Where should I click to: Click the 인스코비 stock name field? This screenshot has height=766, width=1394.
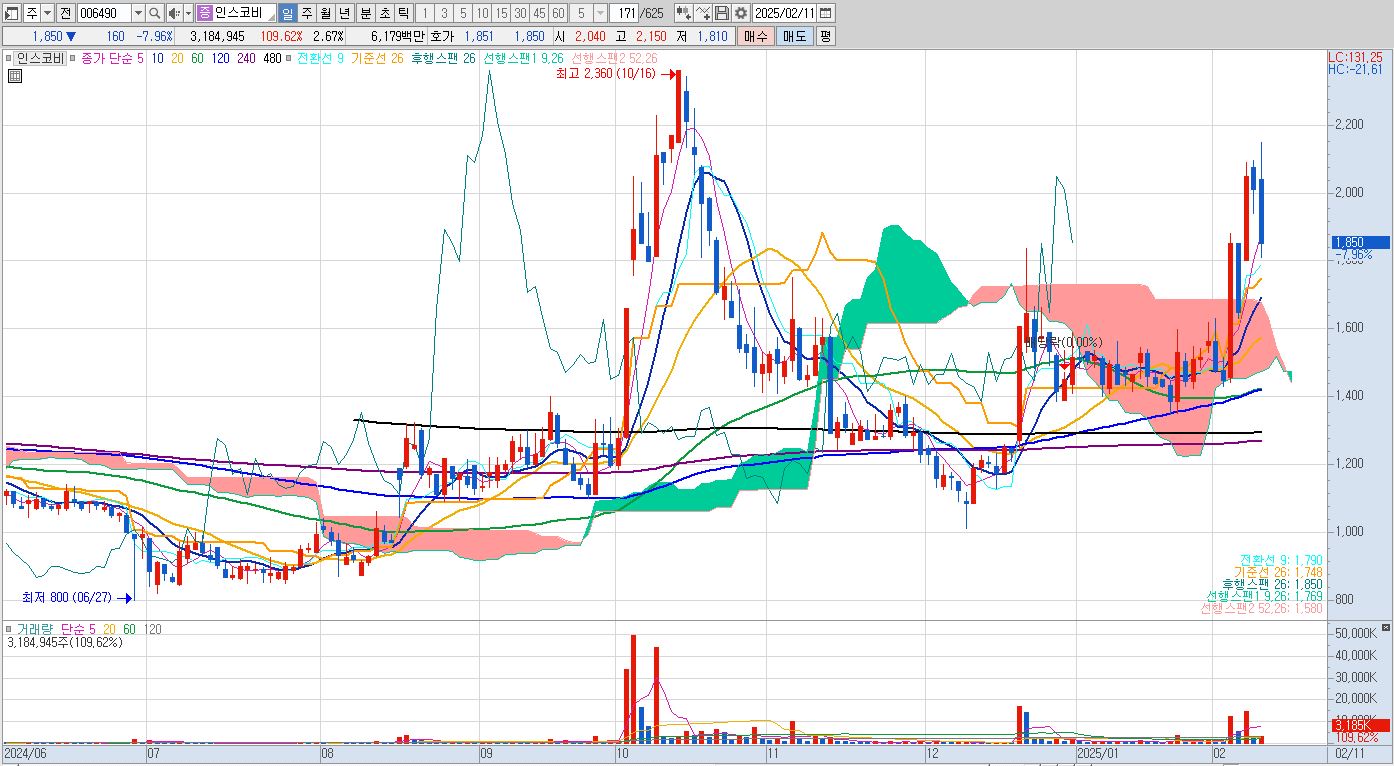[x=244, y=13]
